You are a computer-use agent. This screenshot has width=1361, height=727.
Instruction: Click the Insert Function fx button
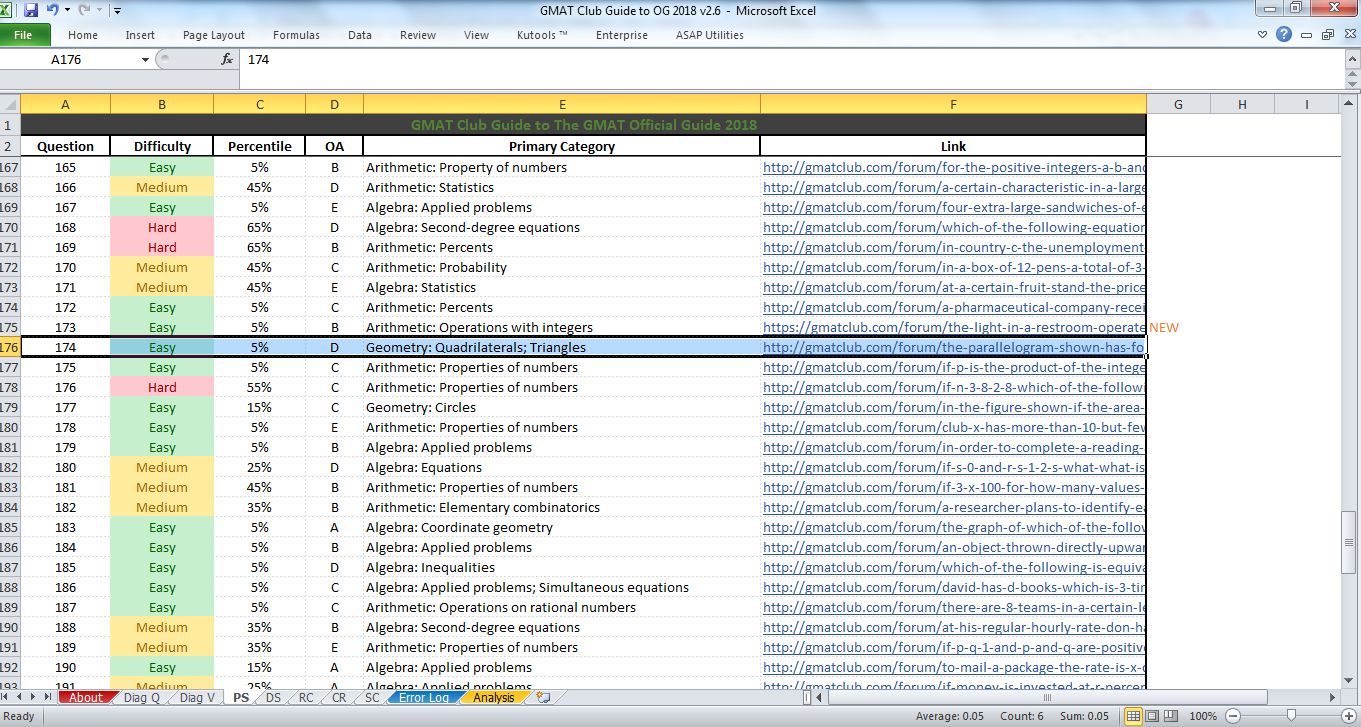point(227,60)
